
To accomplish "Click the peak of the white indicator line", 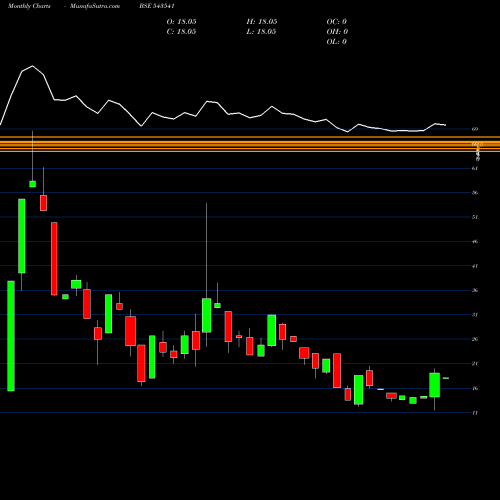I will coord(32,66).
